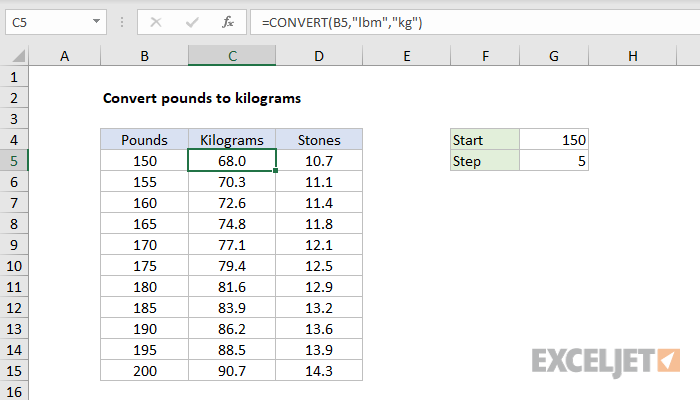Viewport: 700px width, 400px height.
Task: Select row 10 header
Action: 14,265
